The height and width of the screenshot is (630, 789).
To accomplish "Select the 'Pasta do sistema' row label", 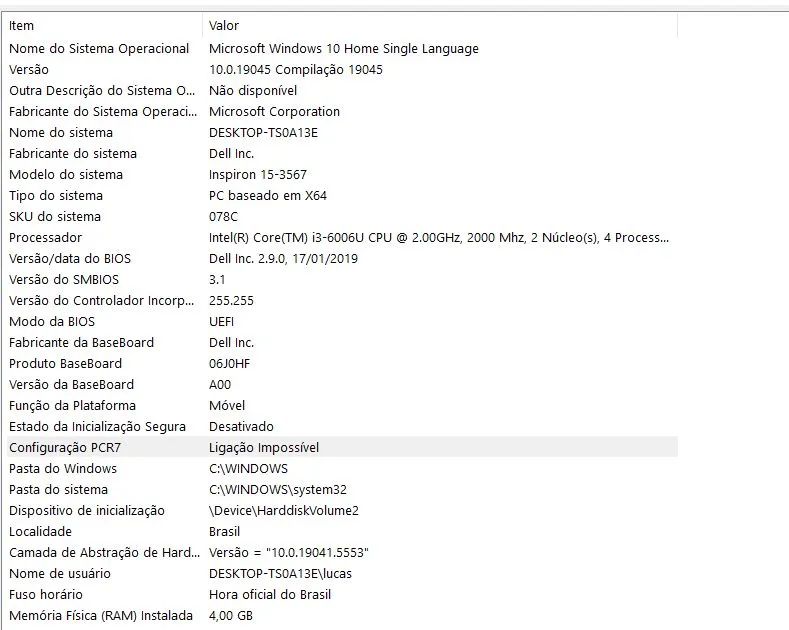I will pos(58,490).
